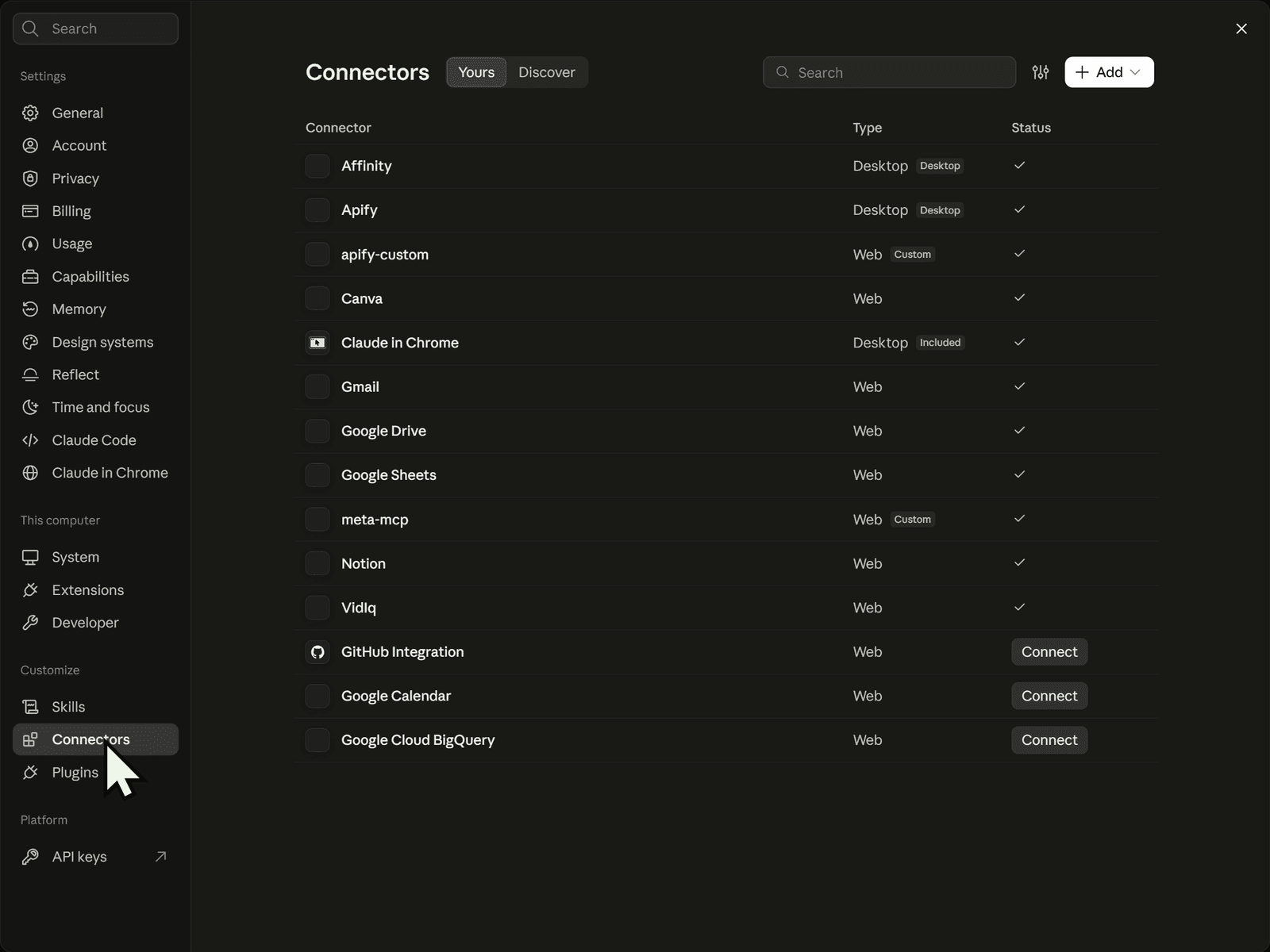
Task: Click the API keys key icon
Action: [x=30, y=857]
